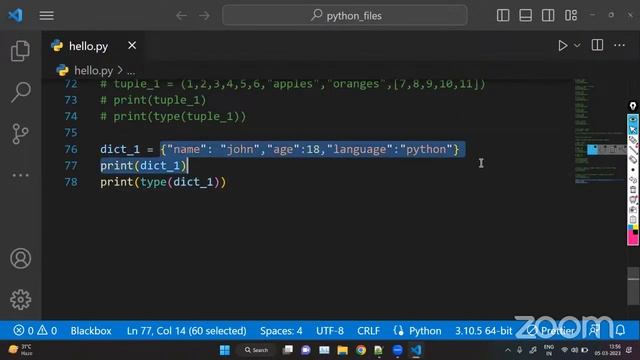Open the hamburger application menu
The width and height of the screenshot is (640, 360).
pos(47,16)
